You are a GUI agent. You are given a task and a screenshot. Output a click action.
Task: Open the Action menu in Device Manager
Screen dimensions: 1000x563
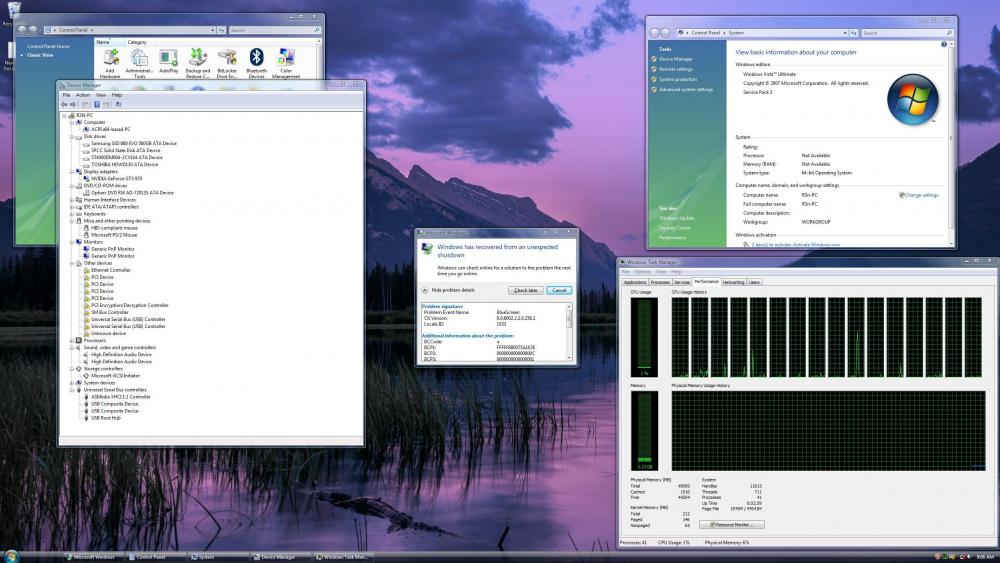83,95
